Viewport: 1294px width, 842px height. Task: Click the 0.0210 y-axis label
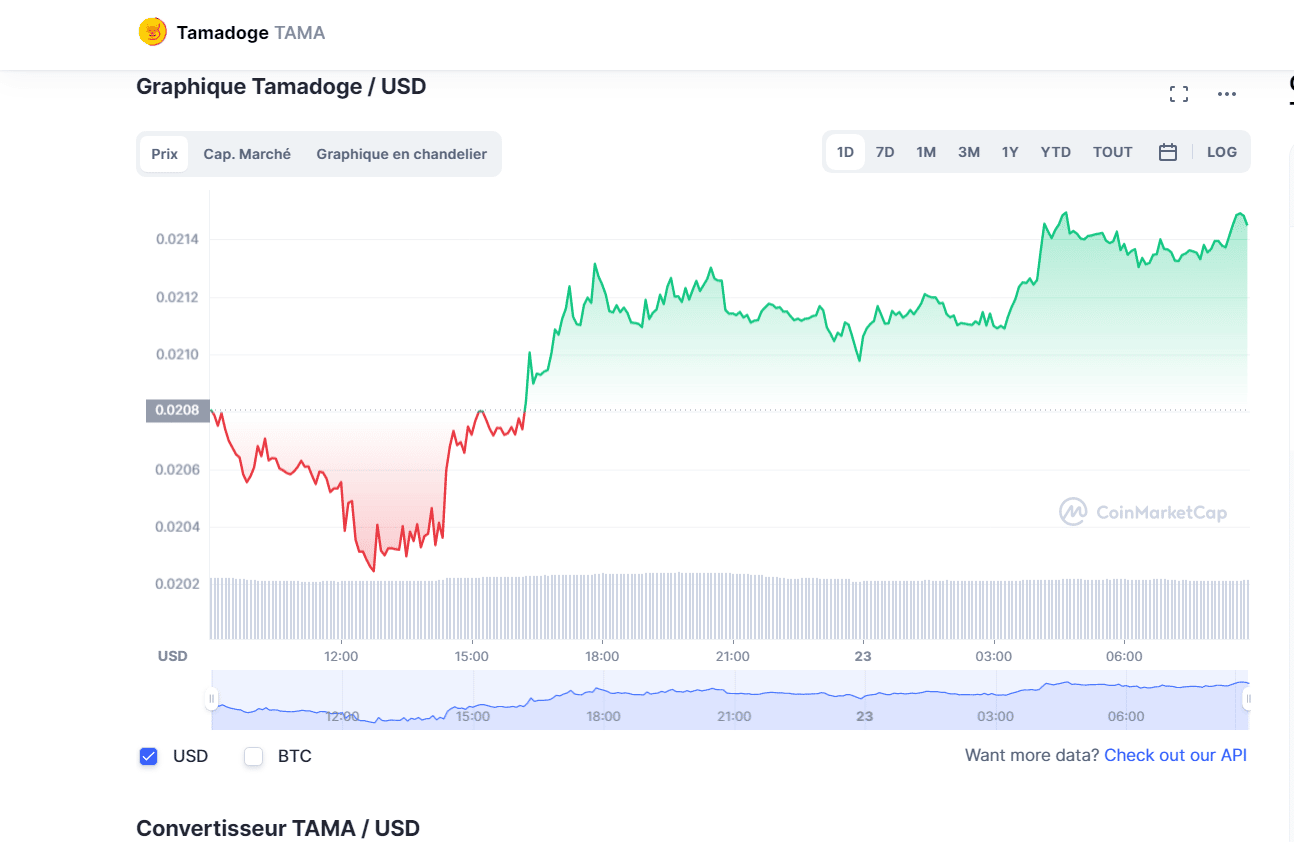(x=177, y=354)
